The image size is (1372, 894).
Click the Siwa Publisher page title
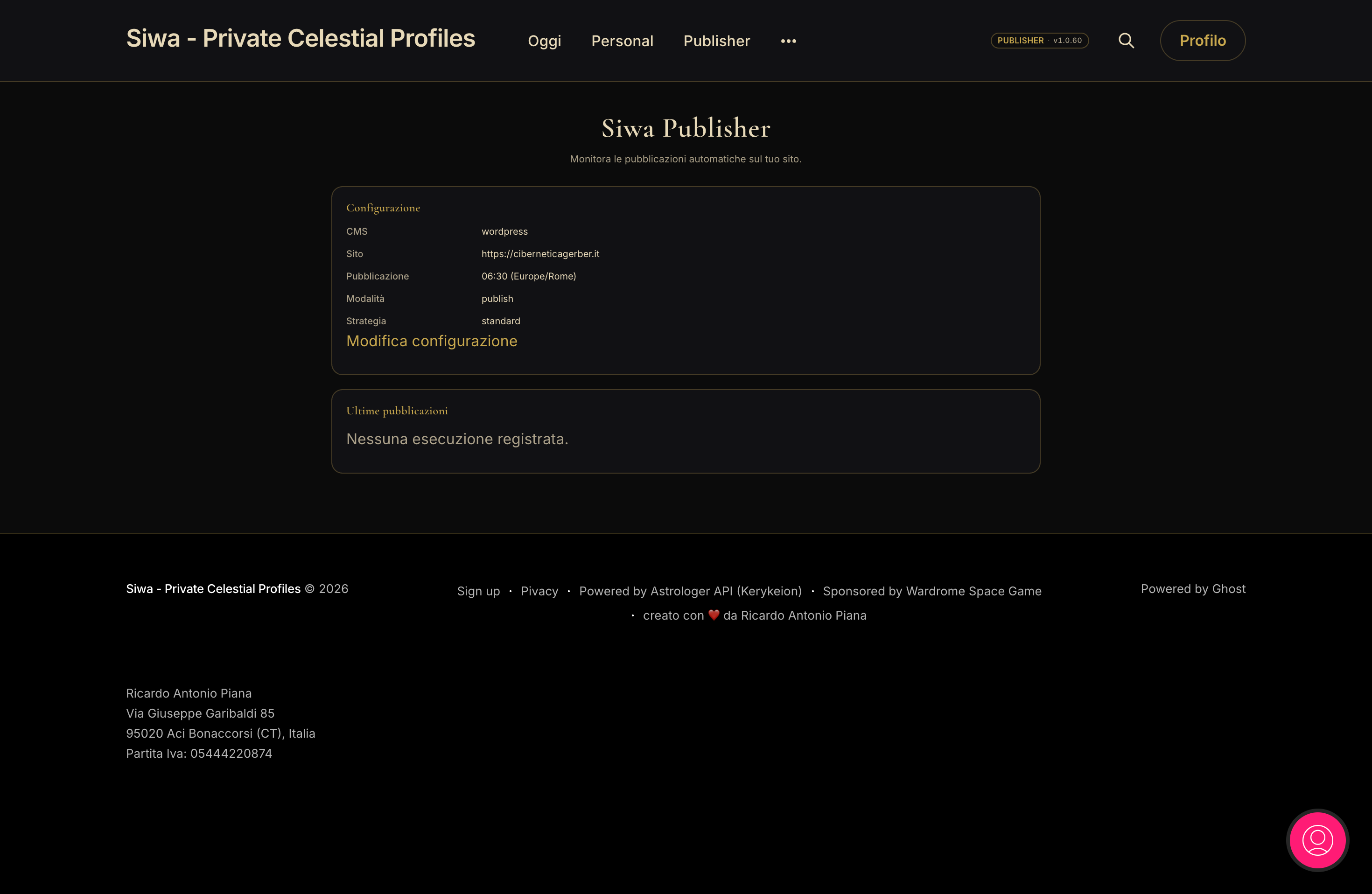(x=686, y=128)
